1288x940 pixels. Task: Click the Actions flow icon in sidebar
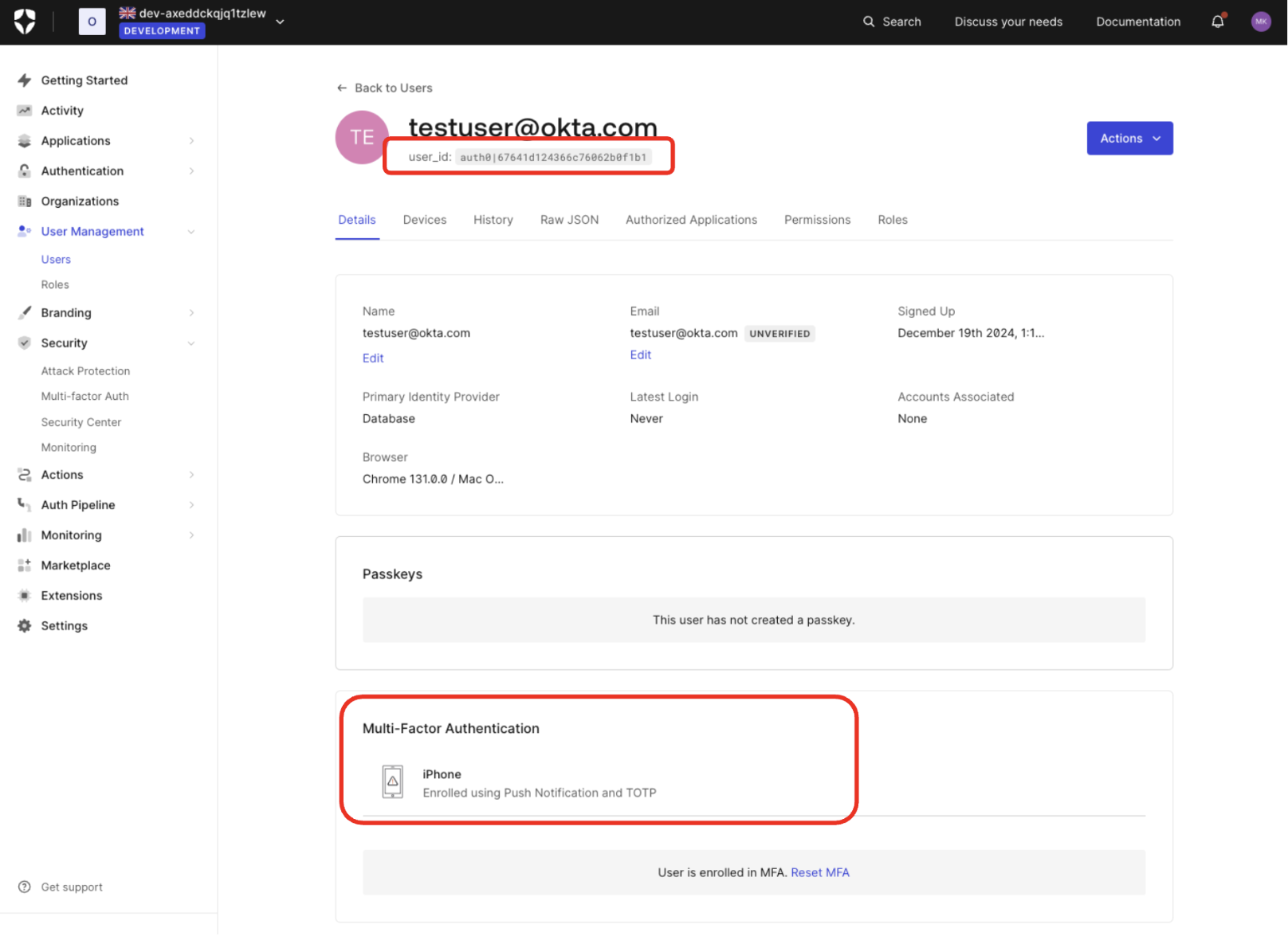25,475
